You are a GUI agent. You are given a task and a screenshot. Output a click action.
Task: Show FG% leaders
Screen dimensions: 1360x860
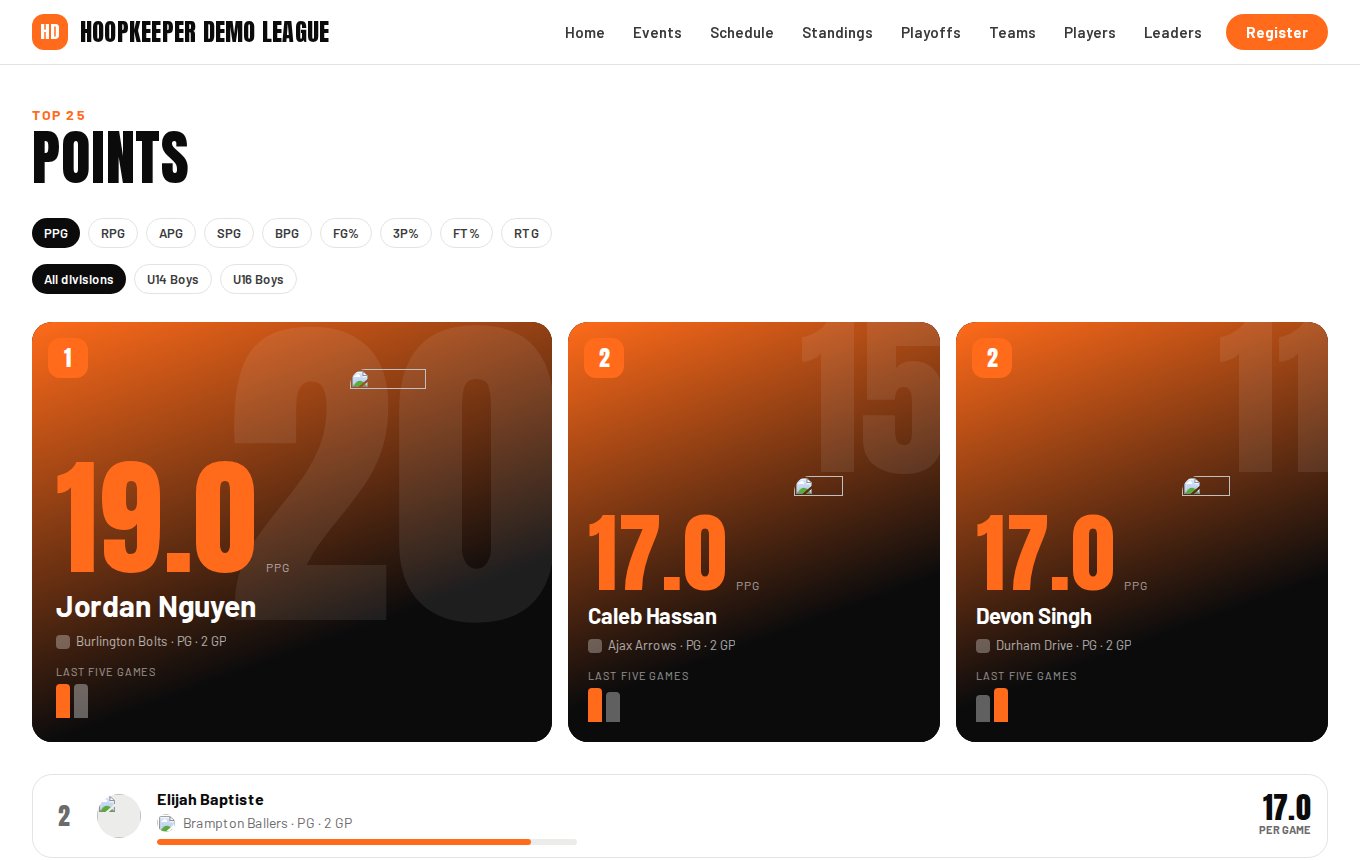pyautogui.click(x=346, y=233)
